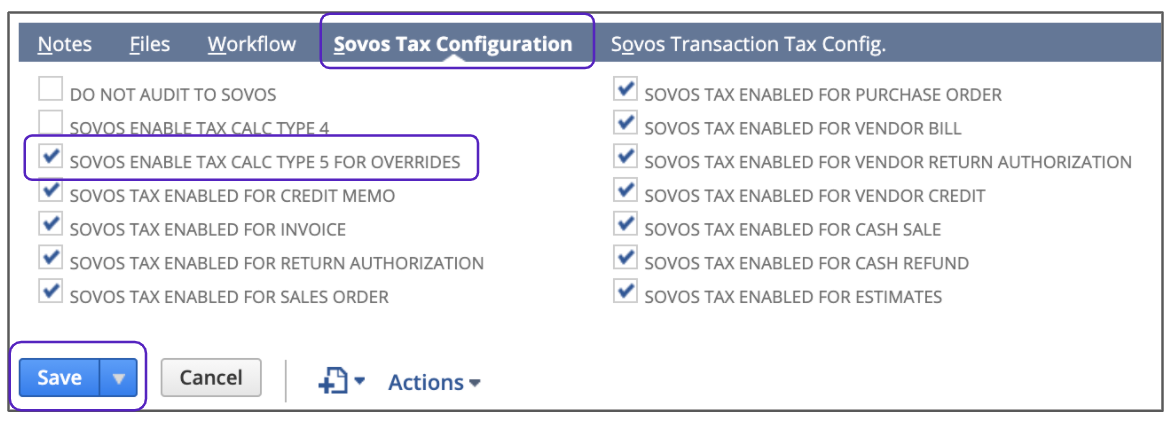1174x426 pixels.
Task: Click the Save button
Action: tap(59, 378)
